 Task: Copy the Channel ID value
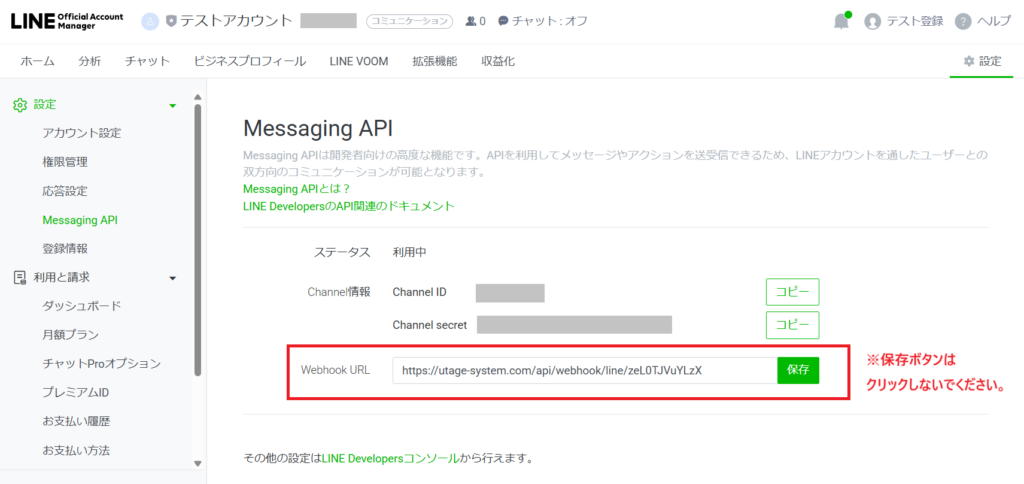tap(792, 292)
